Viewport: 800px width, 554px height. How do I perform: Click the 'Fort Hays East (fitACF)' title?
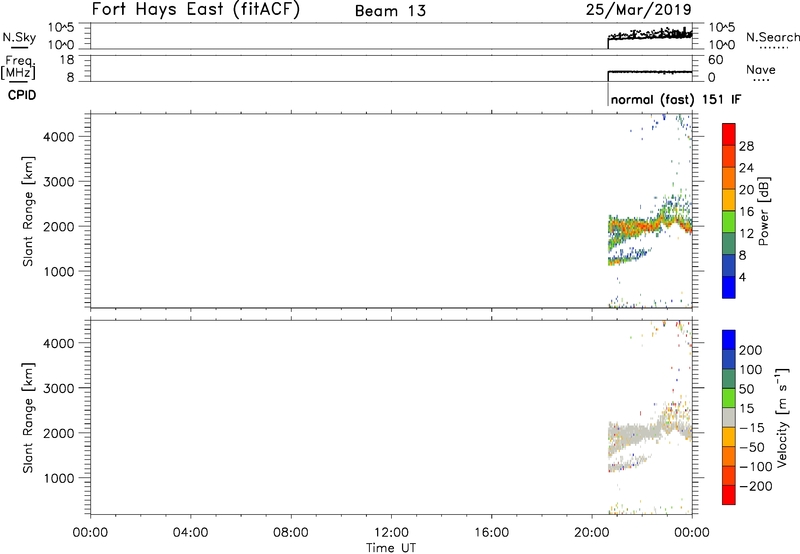point(196,10)
